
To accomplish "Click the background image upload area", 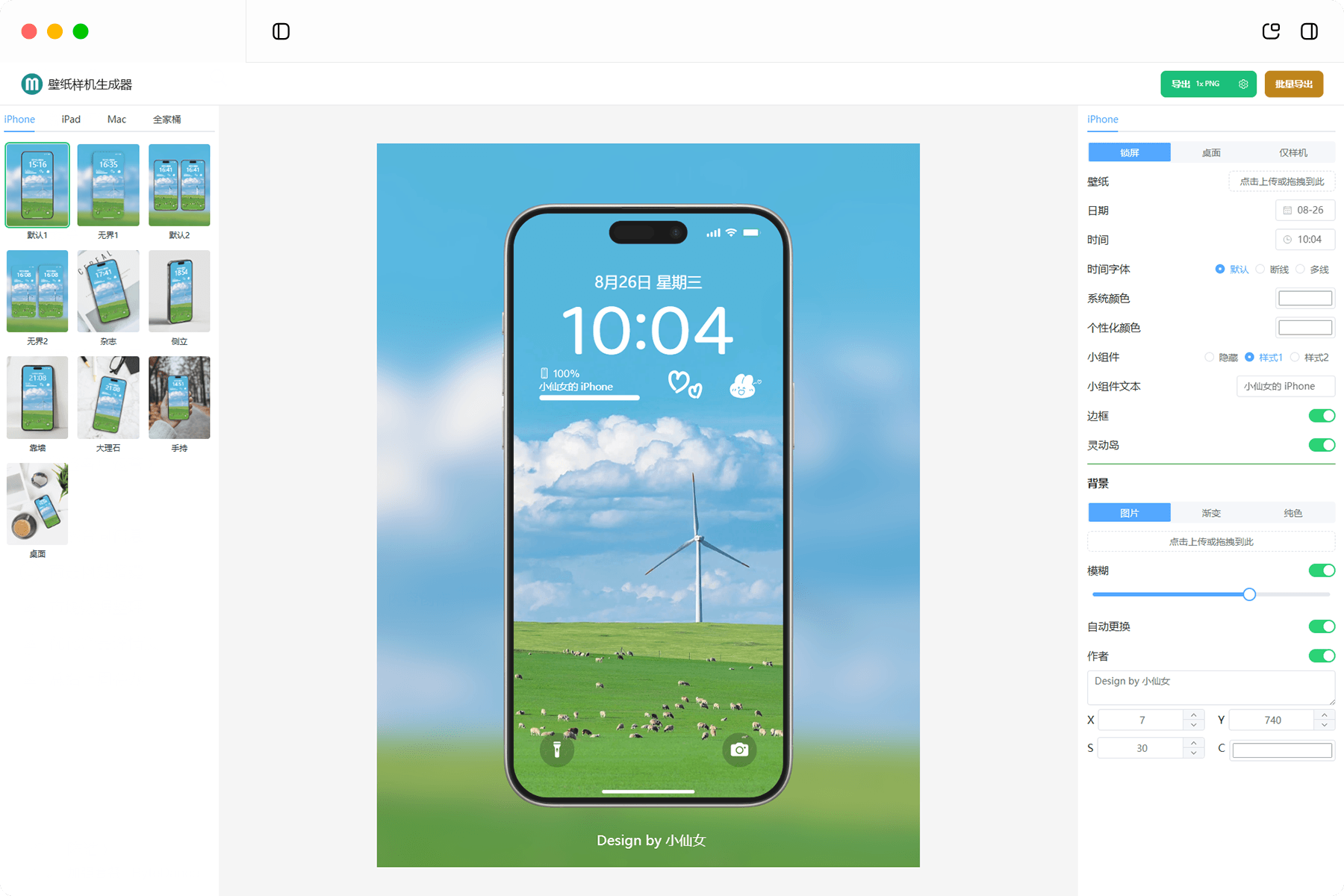I will [1211, 541].
